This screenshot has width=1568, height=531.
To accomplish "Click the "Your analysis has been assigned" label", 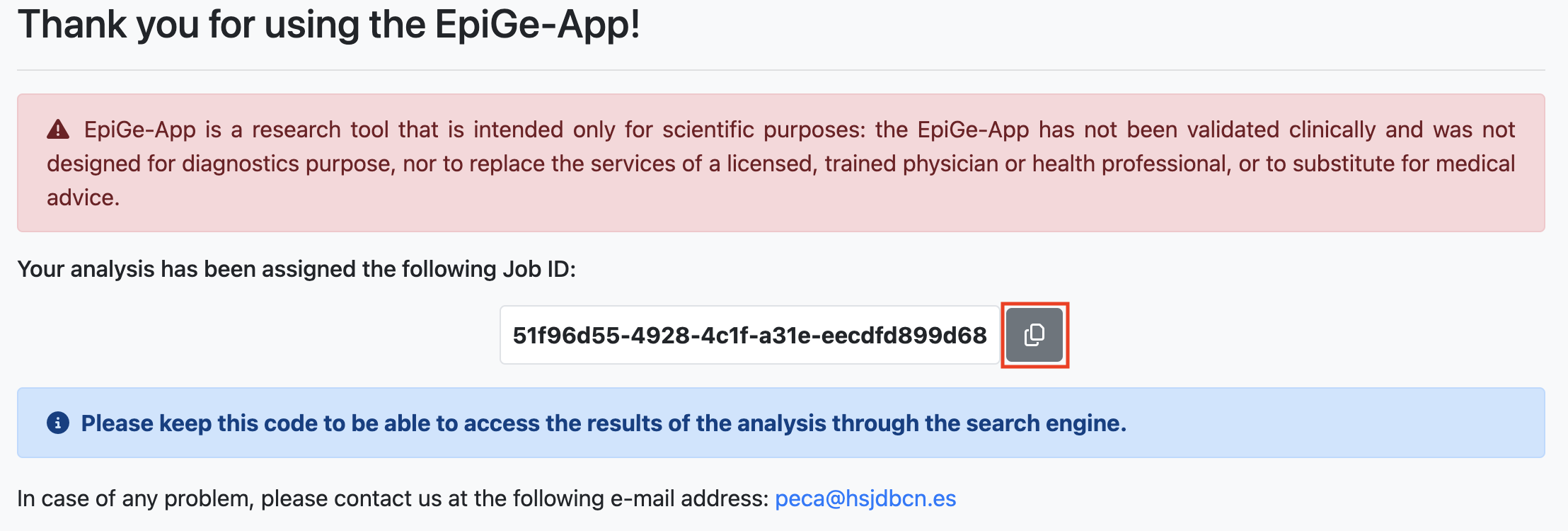I will (x=212, y=269).
